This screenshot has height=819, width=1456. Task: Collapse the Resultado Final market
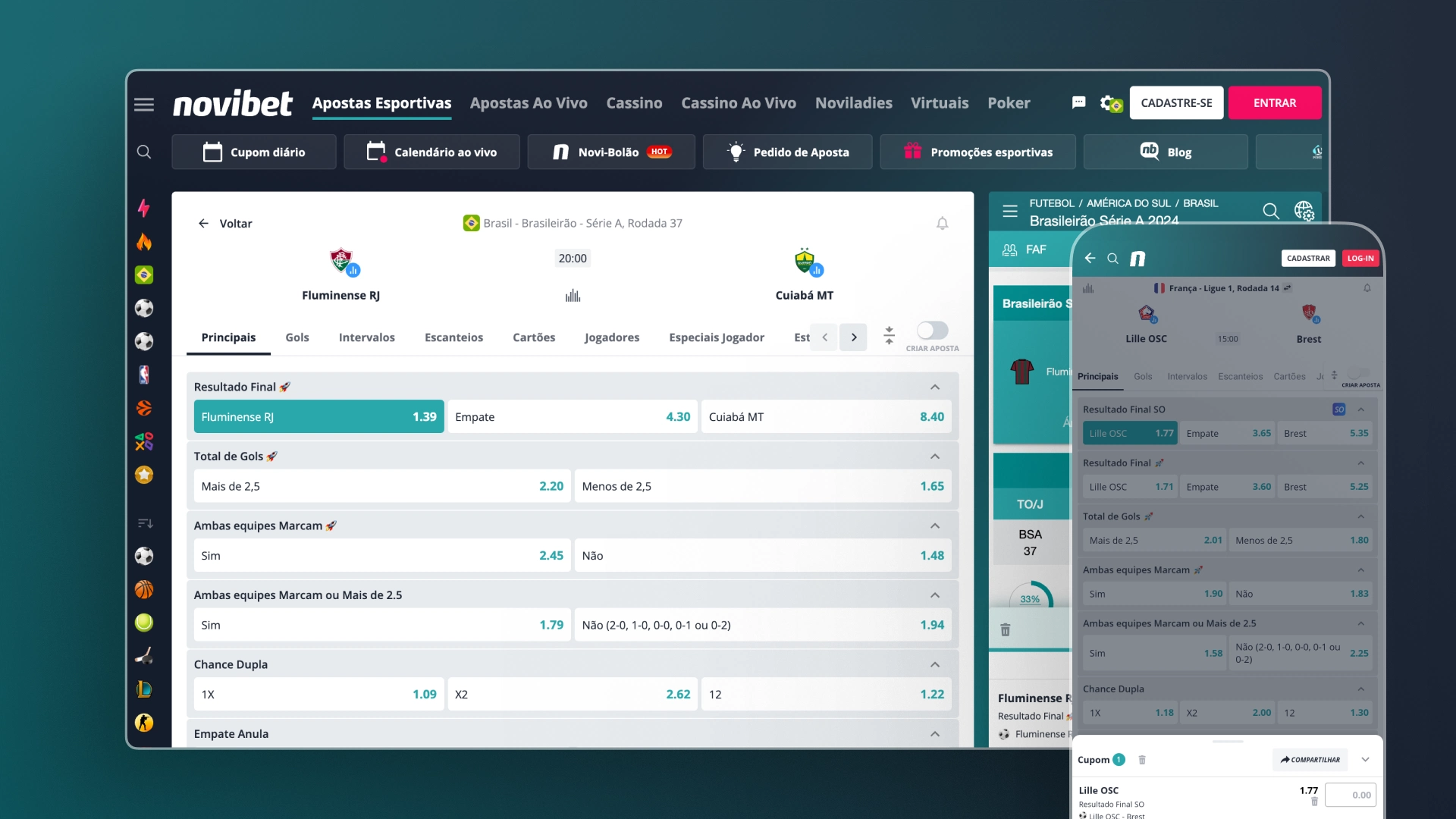coord(935,387)
